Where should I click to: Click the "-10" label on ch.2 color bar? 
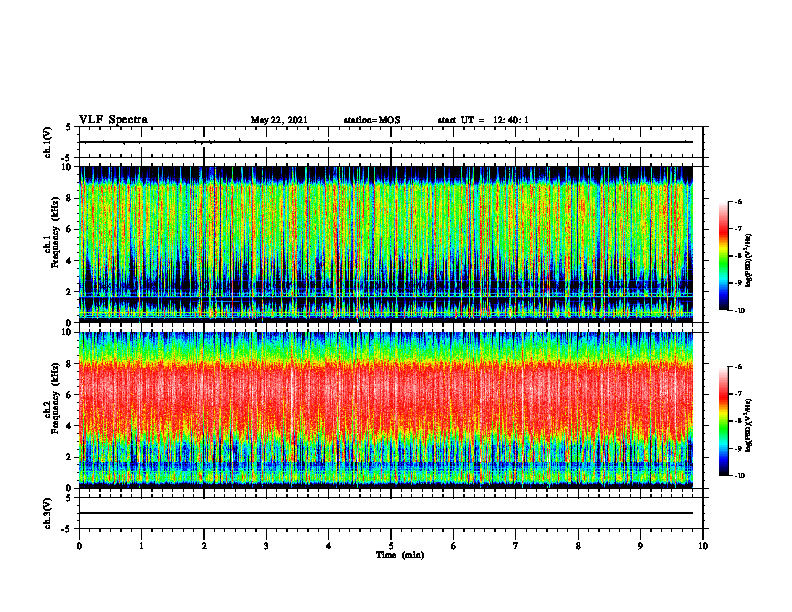[x=740, y=476]
